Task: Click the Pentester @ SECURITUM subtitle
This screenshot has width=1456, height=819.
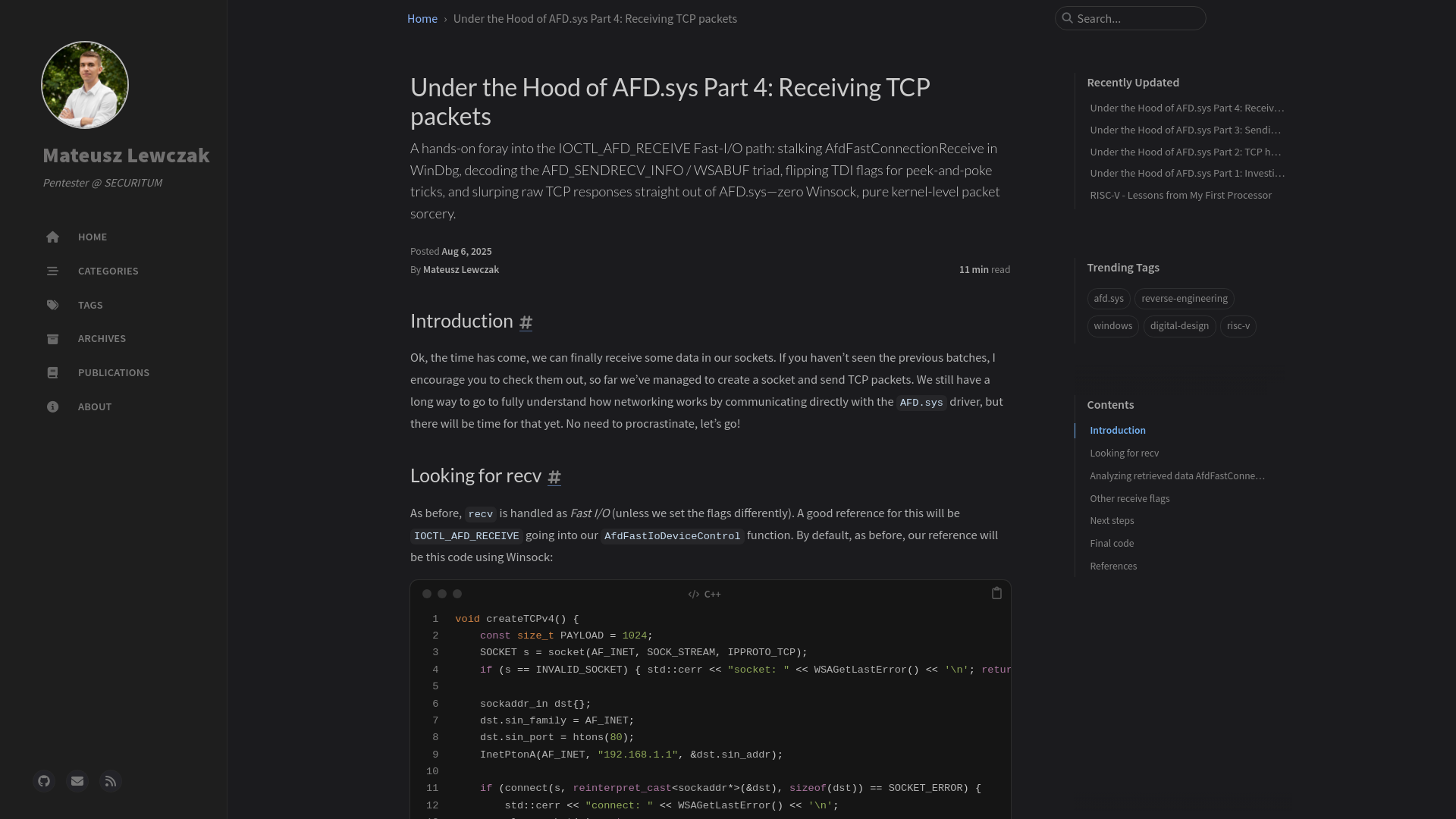Action: tap(102, 183)
